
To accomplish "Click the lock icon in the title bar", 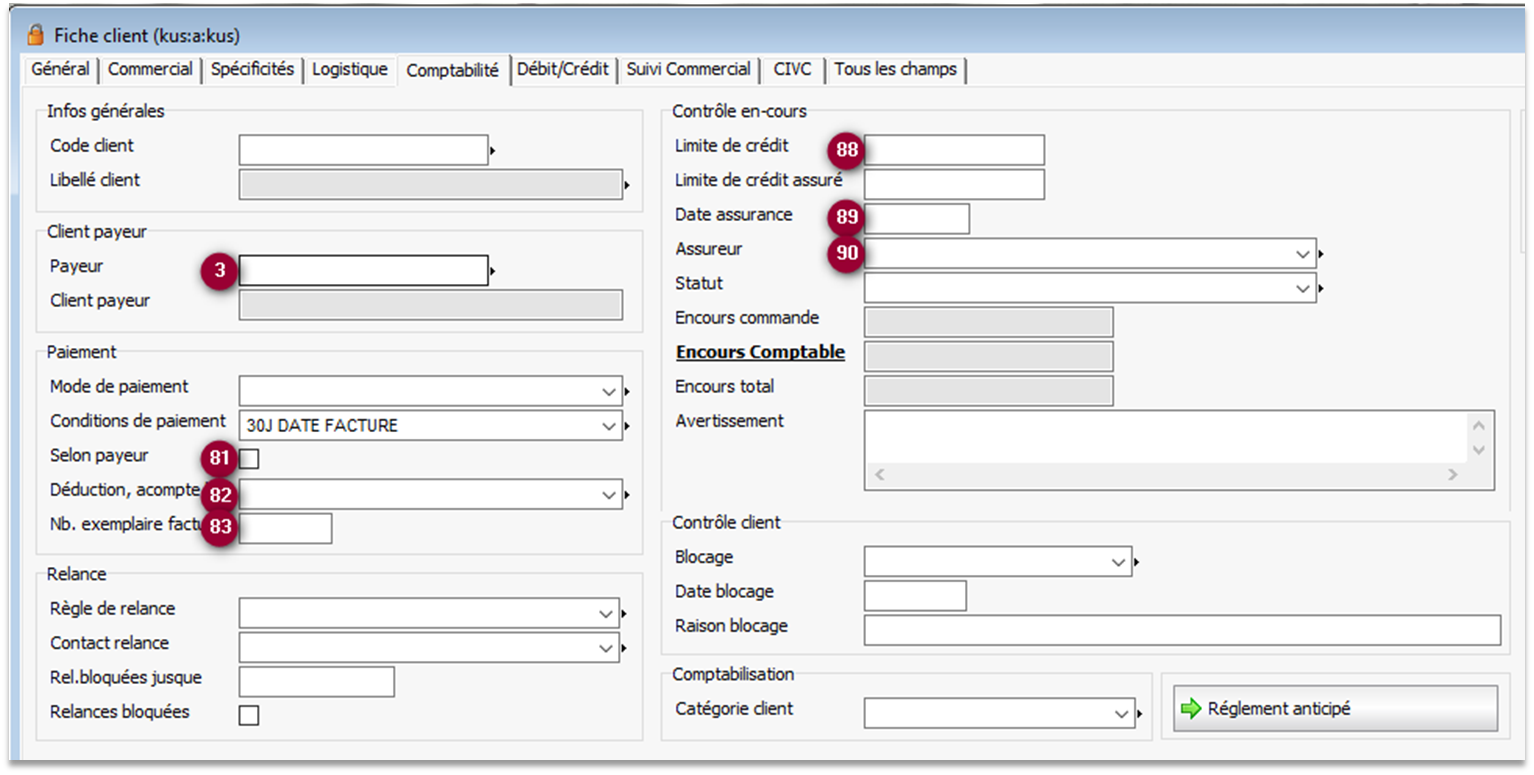I will (x=36, y=36).
